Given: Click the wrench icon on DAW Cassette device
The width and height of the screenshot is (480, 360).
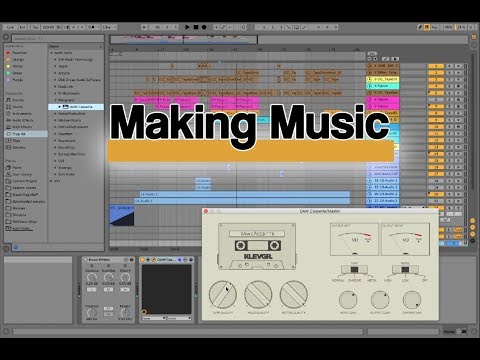Looking at the screenshot, I should point(153,259).
